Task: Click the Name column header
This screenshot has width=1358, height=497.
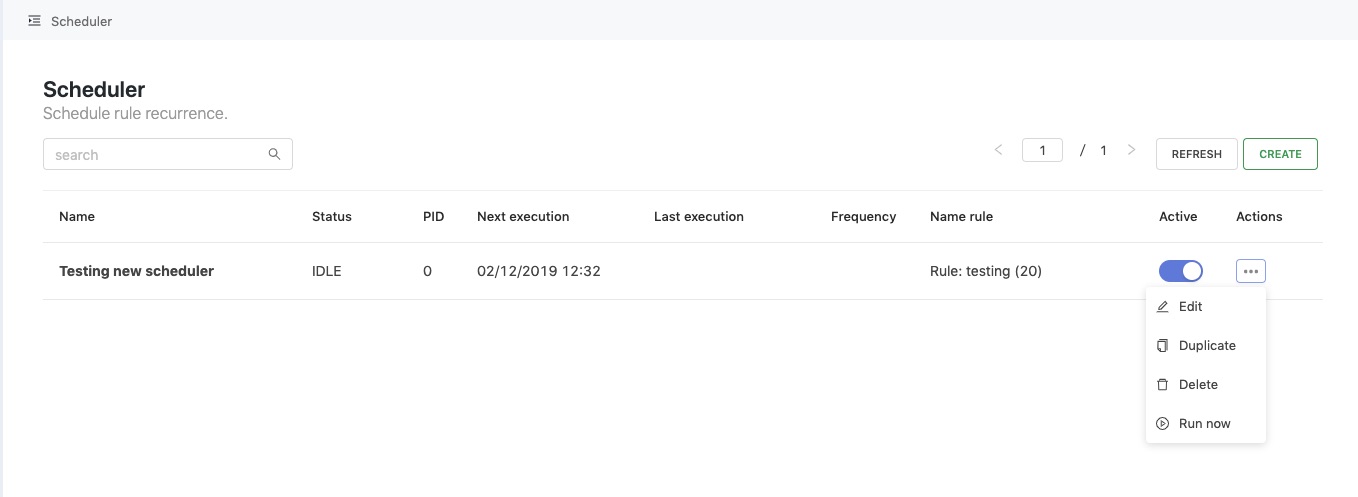Action: [77, 216]
